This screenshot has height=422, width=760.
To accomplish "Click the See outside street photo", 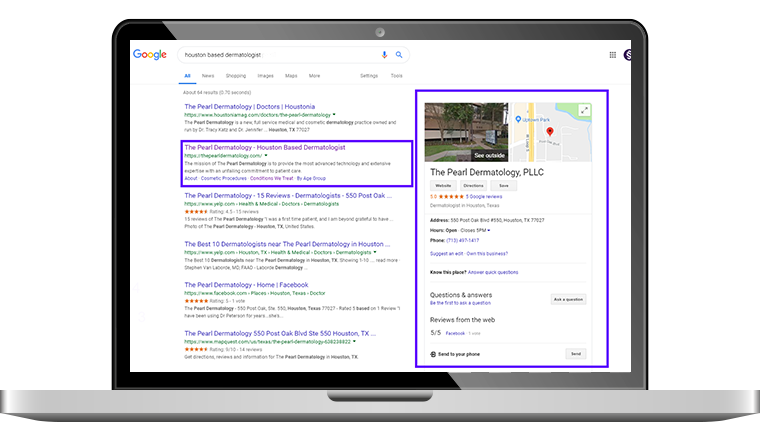I will (466, 132).
